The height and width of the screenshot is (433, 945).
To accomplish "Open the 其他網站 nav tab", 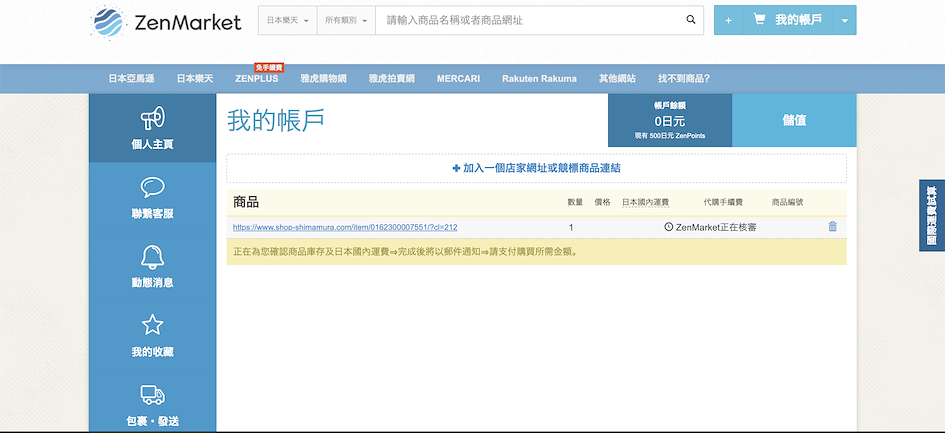I will point(617,78).
